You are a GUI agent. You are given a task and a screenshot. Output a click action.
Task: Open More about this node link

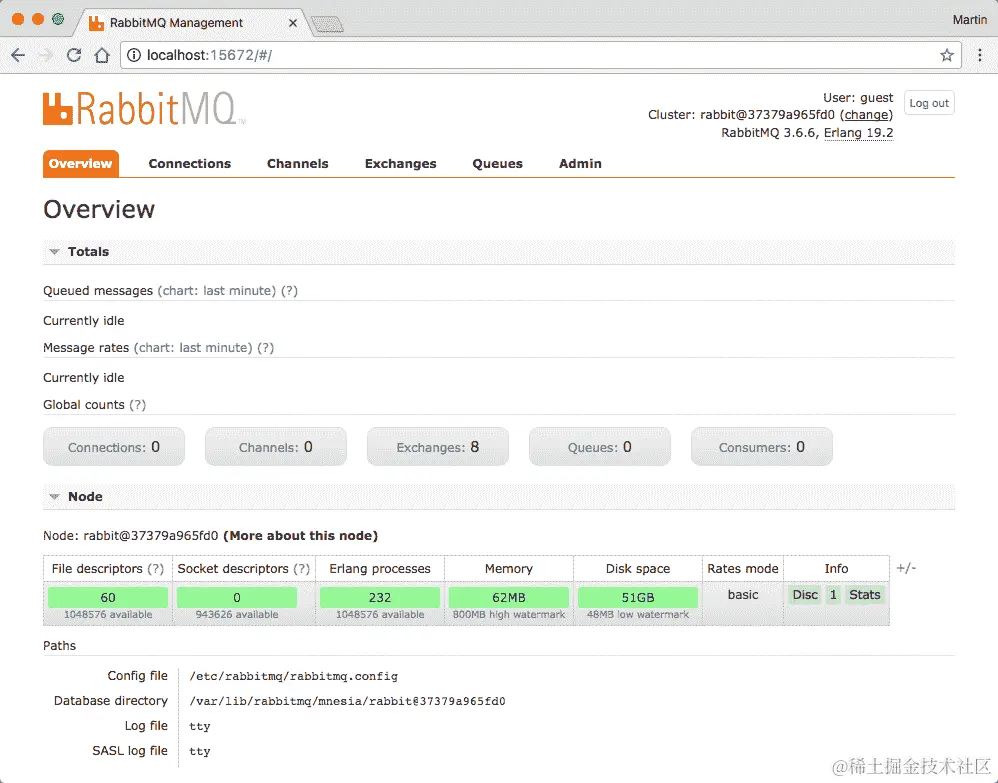click(300, 536)
